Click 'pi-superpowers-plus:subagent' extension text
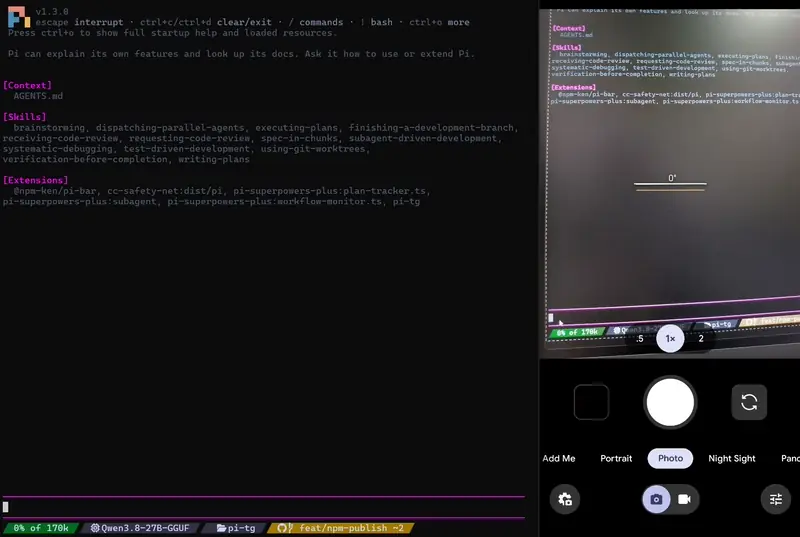The image size is (800, 537). 80,201
